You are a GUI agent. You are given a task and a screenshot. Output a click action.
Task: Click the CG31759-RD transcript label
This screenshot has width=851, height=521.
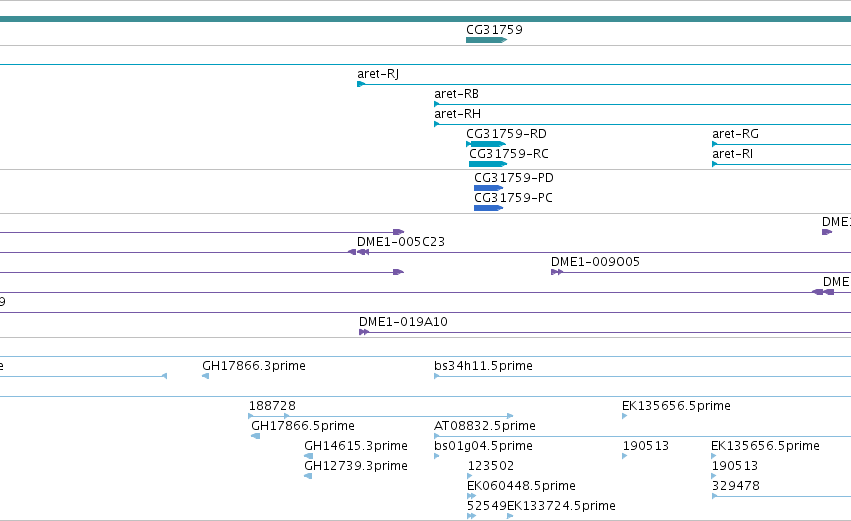(x=506, y=134)
